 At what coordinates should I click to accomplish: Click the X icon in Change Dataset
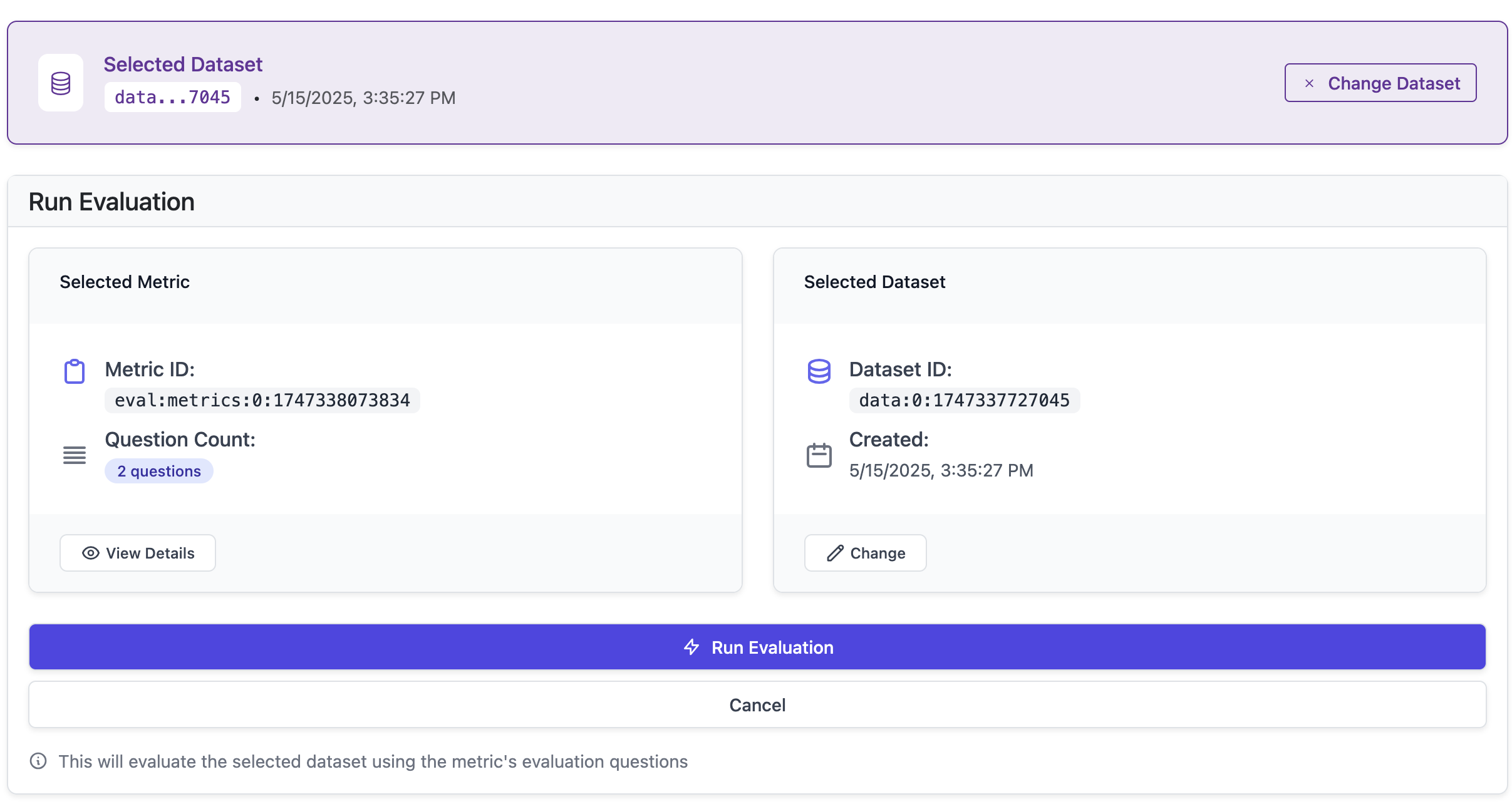1309,83
